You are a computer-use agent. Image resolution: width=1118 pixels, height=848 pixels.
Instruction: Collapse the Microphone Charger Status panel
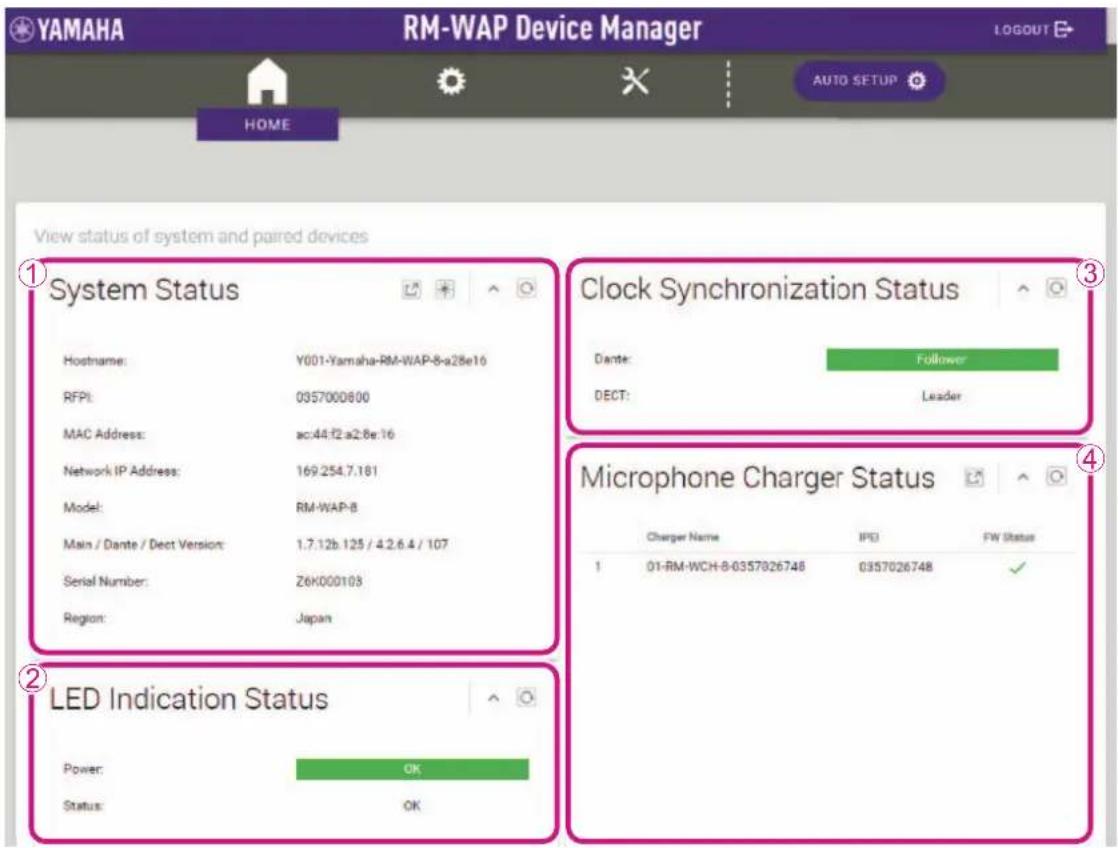point(1023,477)
